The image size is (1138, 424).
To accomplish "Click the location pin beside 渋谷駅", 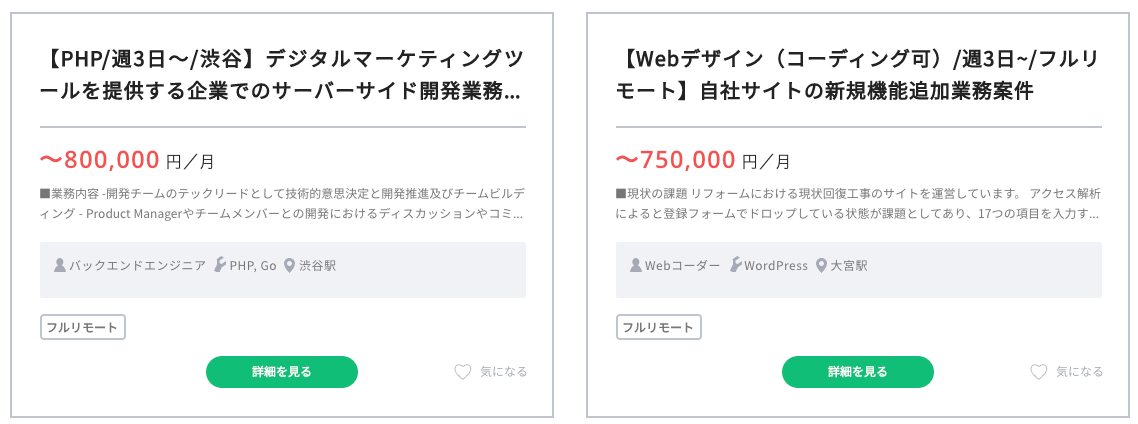I will click(290, 266).
